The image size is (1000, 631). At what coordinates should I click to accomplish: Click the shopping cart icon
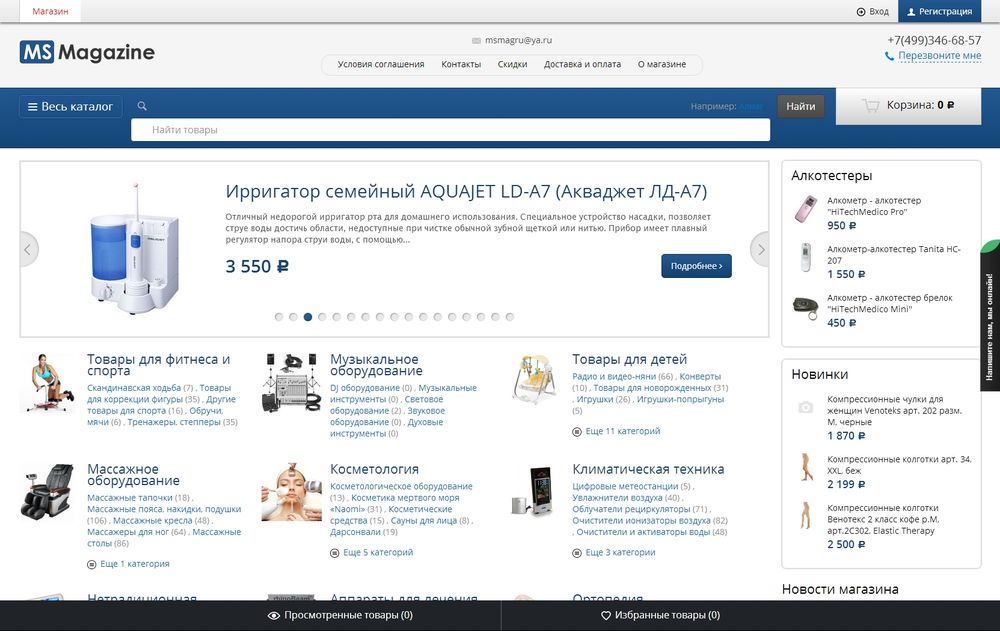click(871, 105)
